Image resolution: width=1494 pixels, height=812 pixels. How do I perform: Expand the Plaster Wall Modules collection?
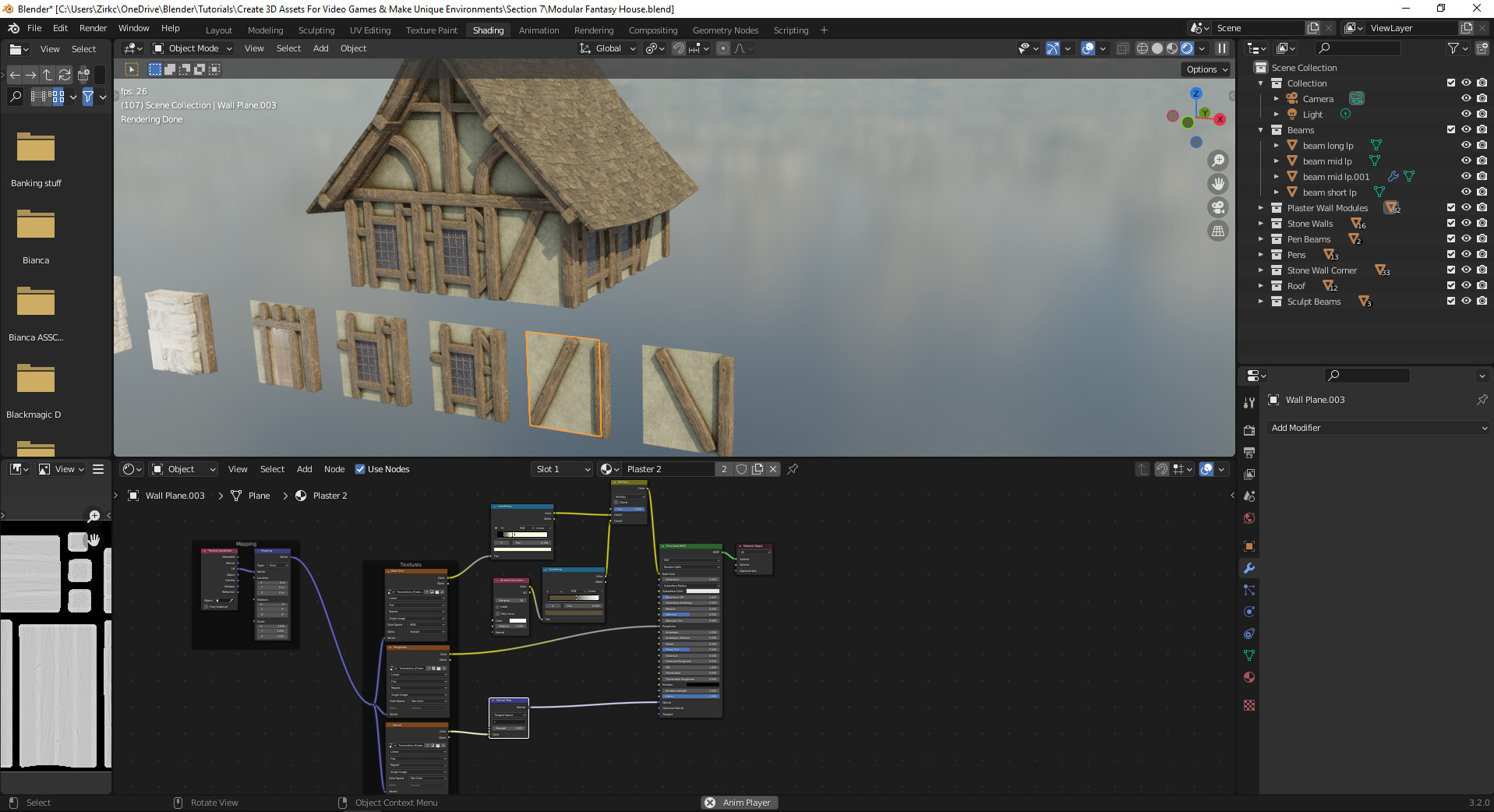click(x=1261, y=208)
